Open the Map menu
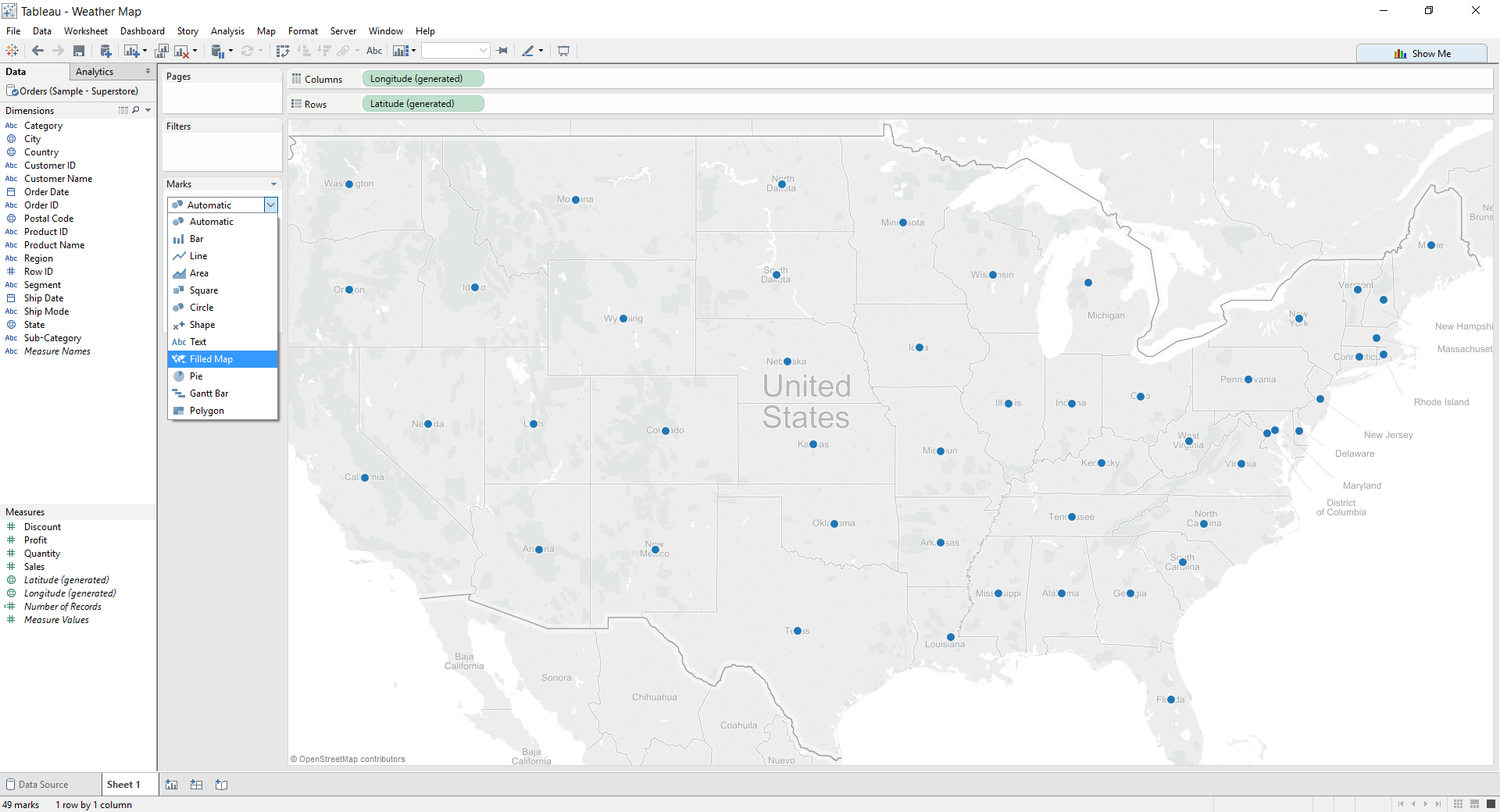 pyautogui.click(x=266, y=30)
